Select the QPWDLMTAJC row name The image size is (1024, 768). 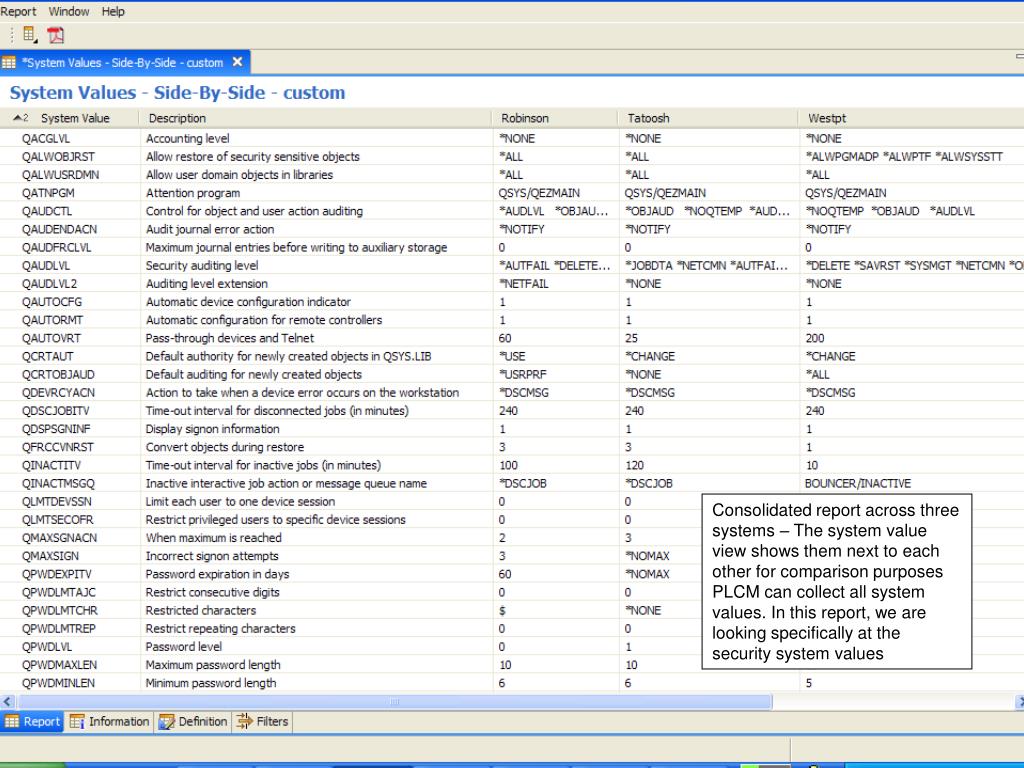point(58,592)
